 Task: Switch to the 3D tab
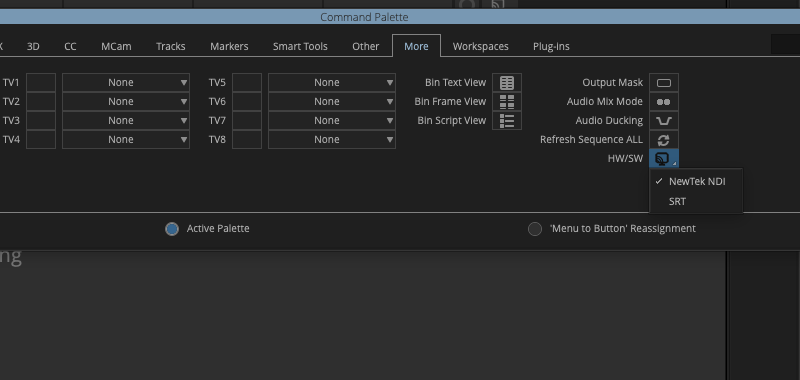[33, 46]
